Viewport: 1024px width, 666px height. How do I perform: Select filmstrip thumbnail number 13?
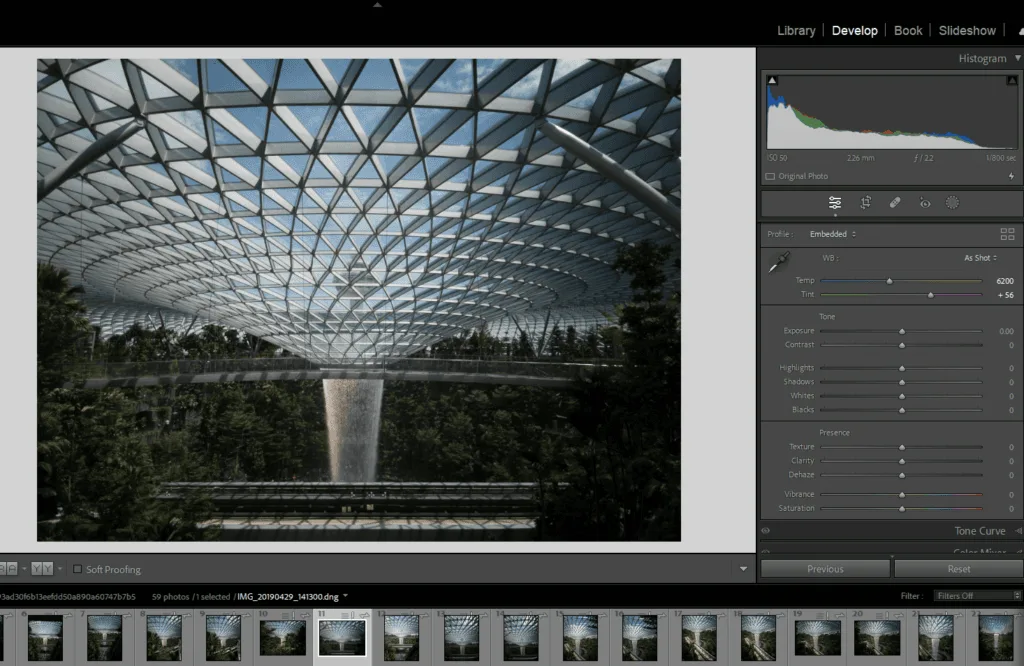pos(461,638)
